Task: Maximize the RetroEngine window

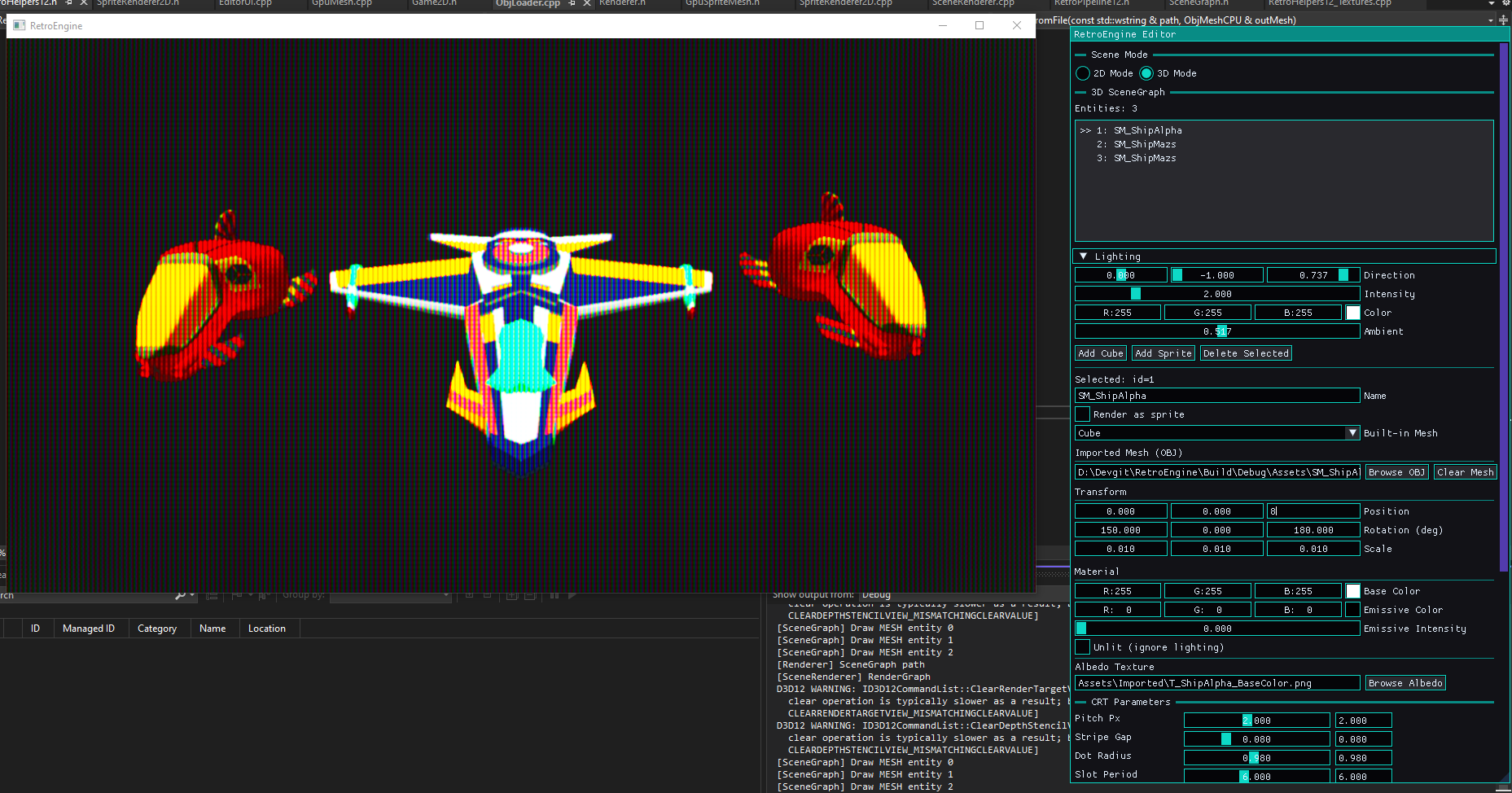Action: (980, 26)
